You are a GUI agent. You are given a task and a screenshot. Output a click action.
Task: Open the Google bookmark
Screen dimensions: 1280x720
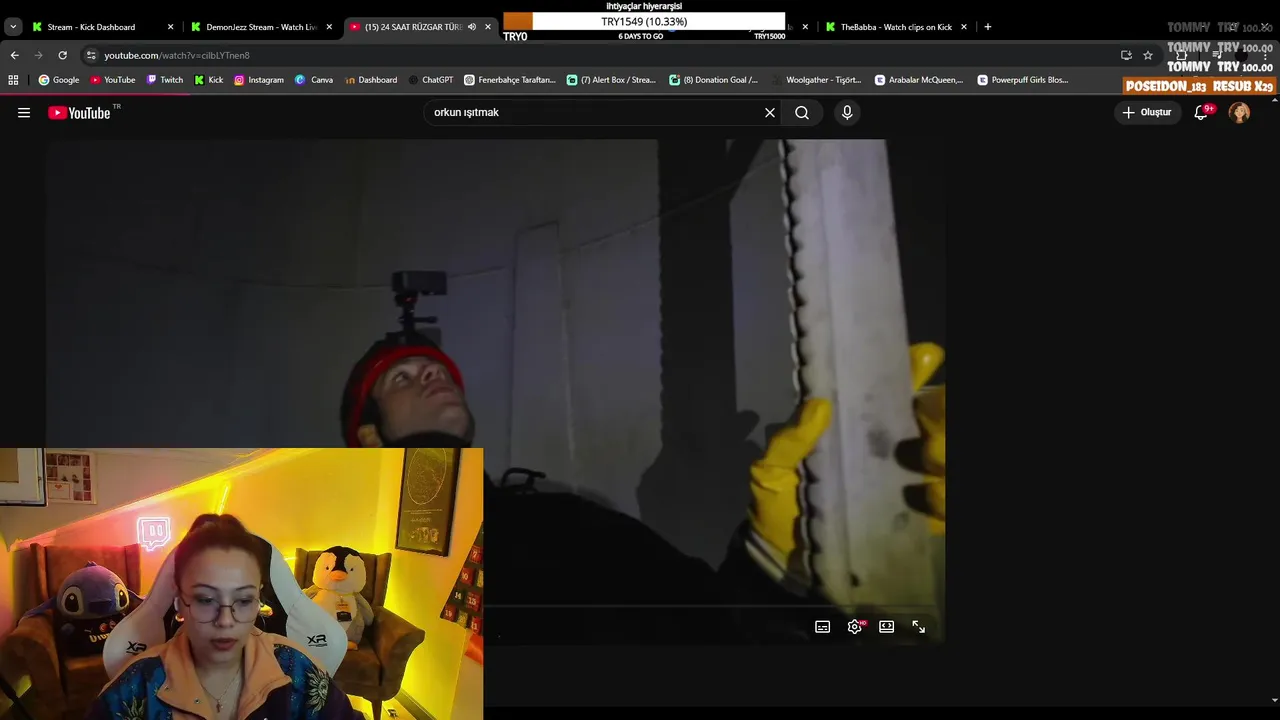pos(59,80)
